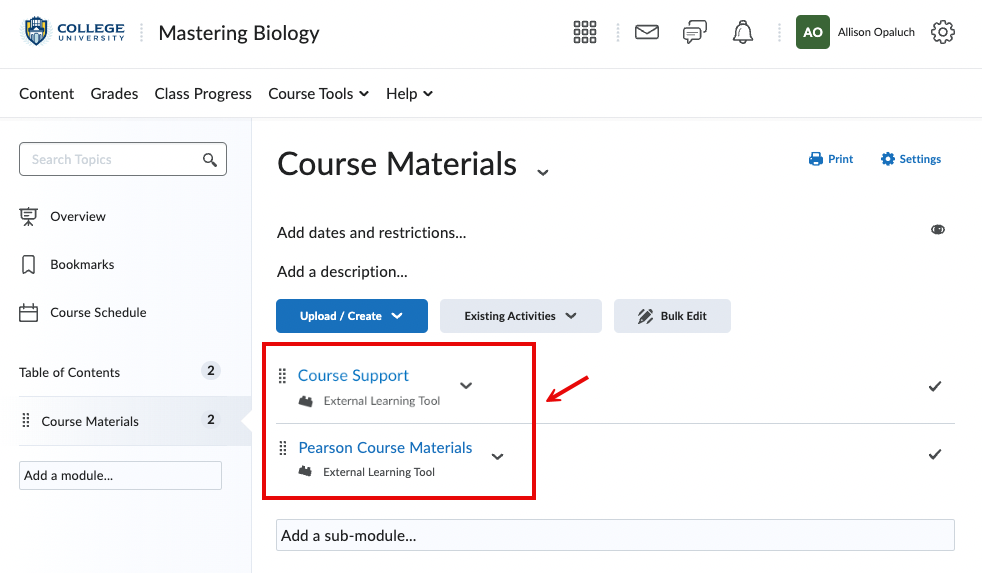Click the Course Support external tool icon
The height and width of the screenshot is (573, 982).
click(x=306, y=401)
